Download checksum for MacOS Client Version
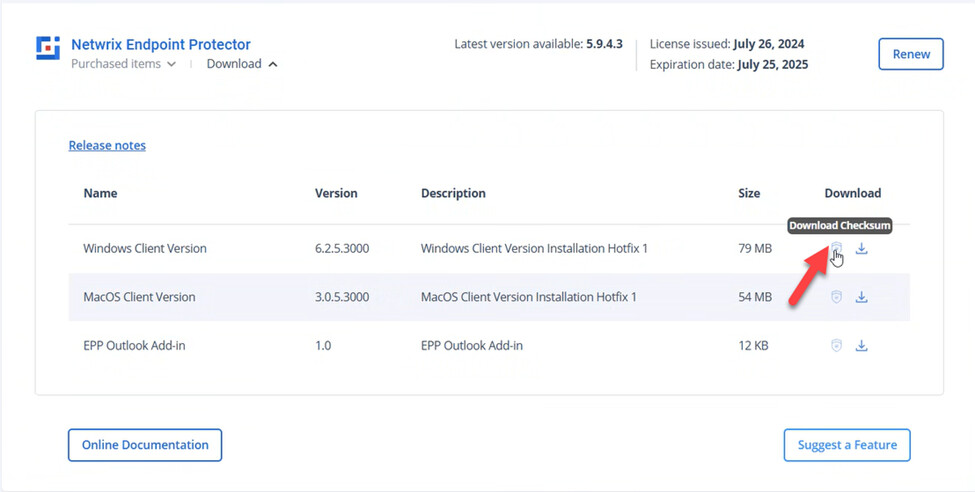The width and height of the screenshot is (975, 492). pyautogui.click(x=836, y=297)
